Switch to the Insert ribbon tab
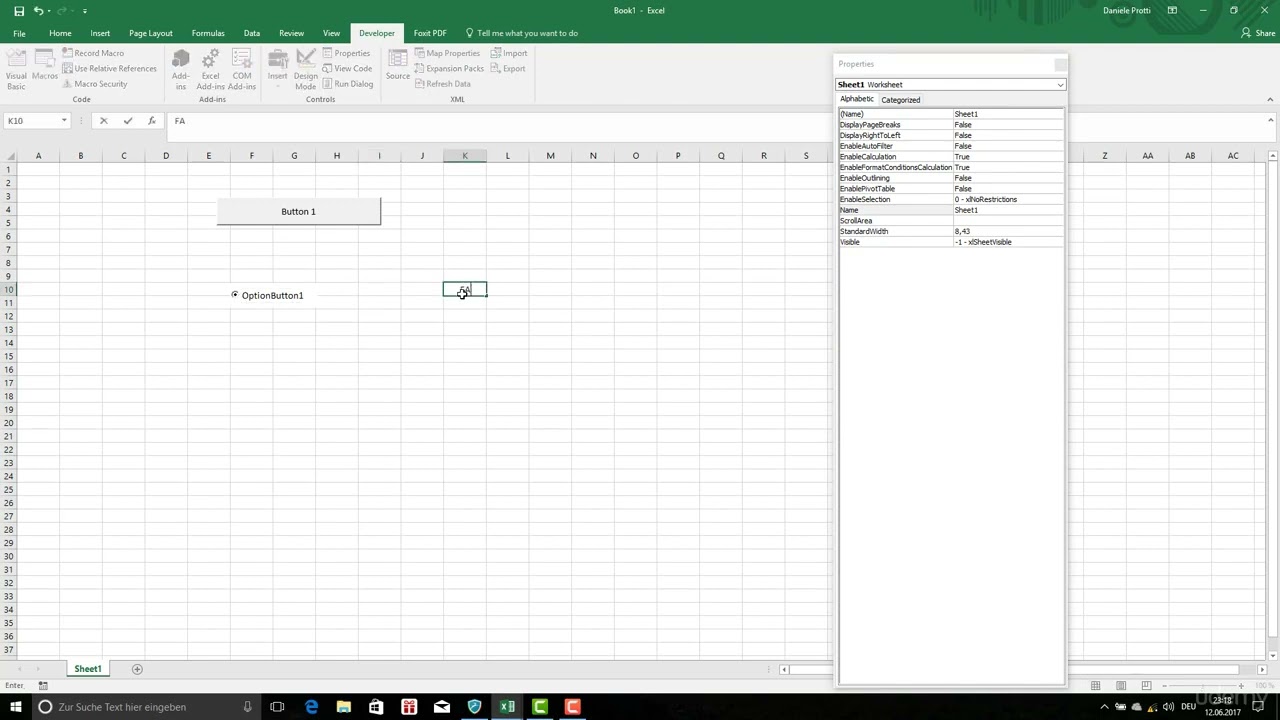 100,33
